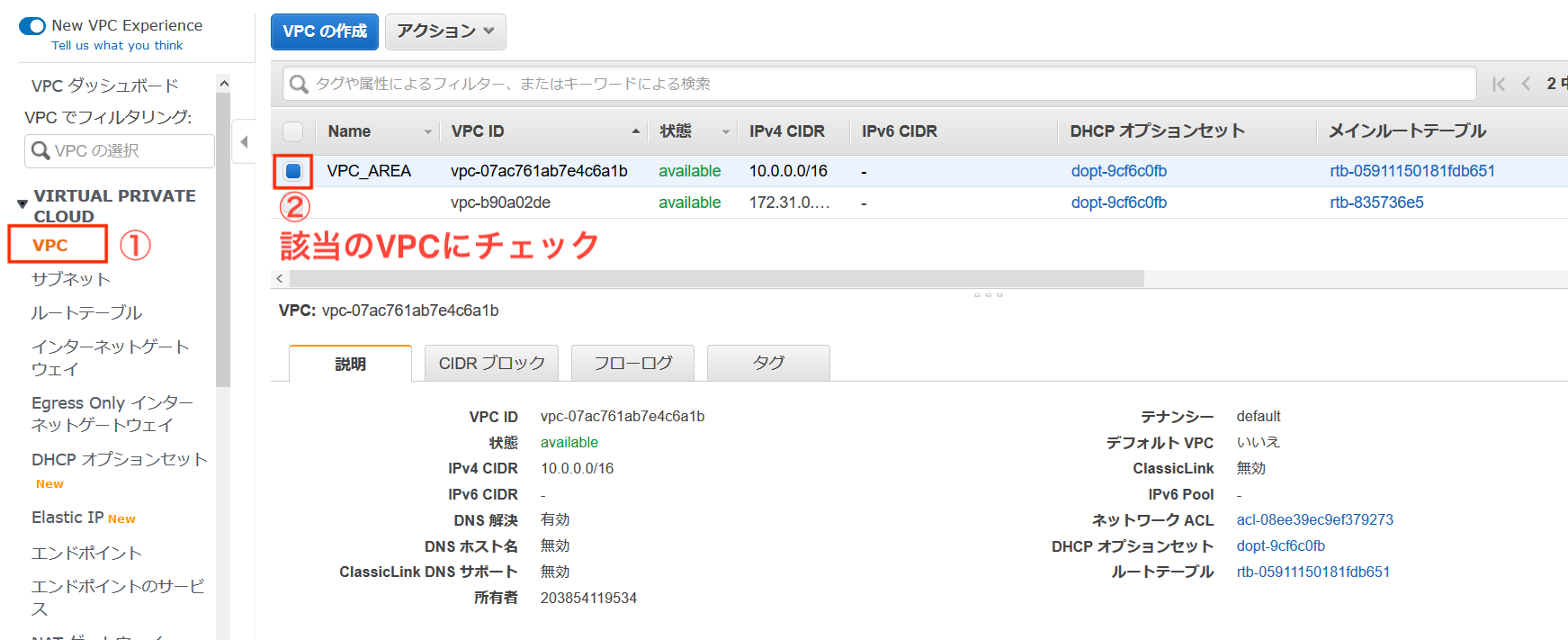Image resolution: width=1568 pixels, height=640 pixels.
Task: Click the sidebar vertical scrollbar
Action: pos(223,239)
